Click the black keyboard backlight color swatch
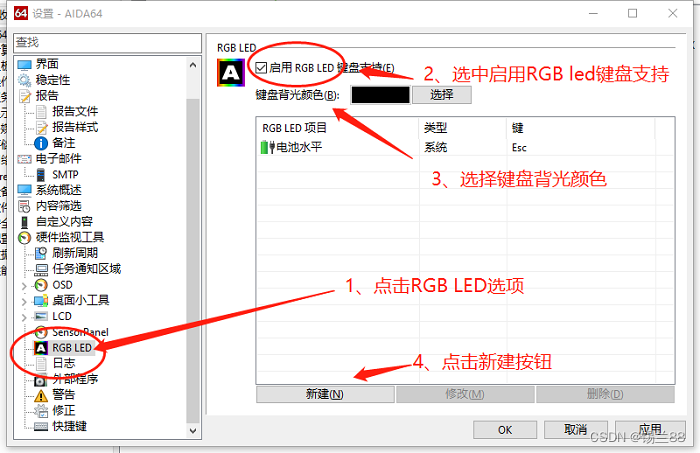Viewport: 700px width, 453px height. 380,95
